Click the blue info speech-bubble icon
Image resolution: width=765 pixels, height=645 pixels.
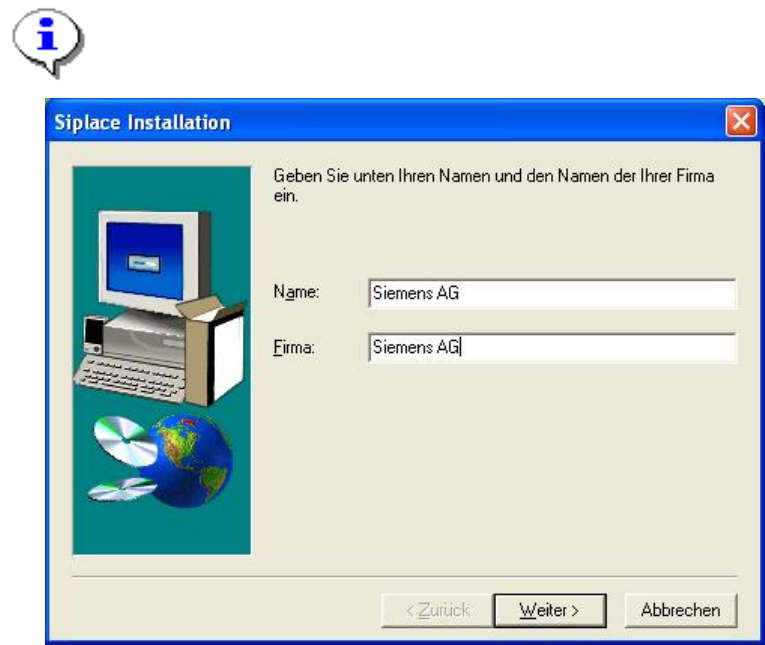[x=48, y=42]
